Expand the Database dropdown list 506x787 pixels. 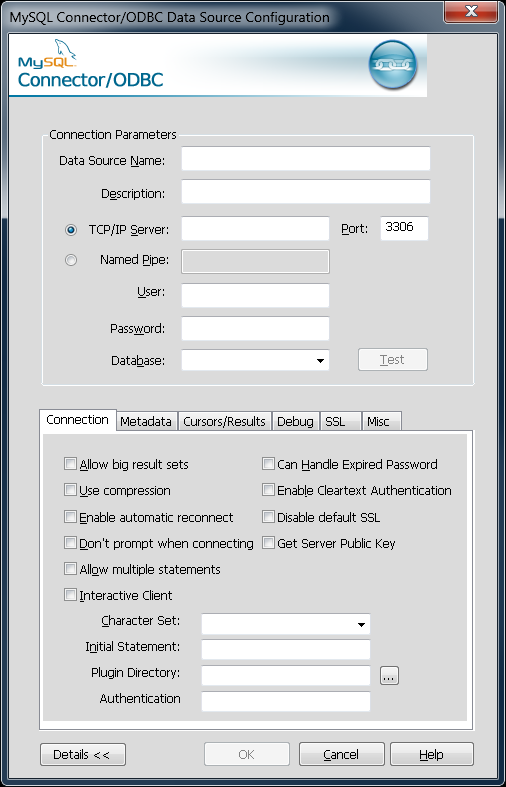tap(320, 360)
